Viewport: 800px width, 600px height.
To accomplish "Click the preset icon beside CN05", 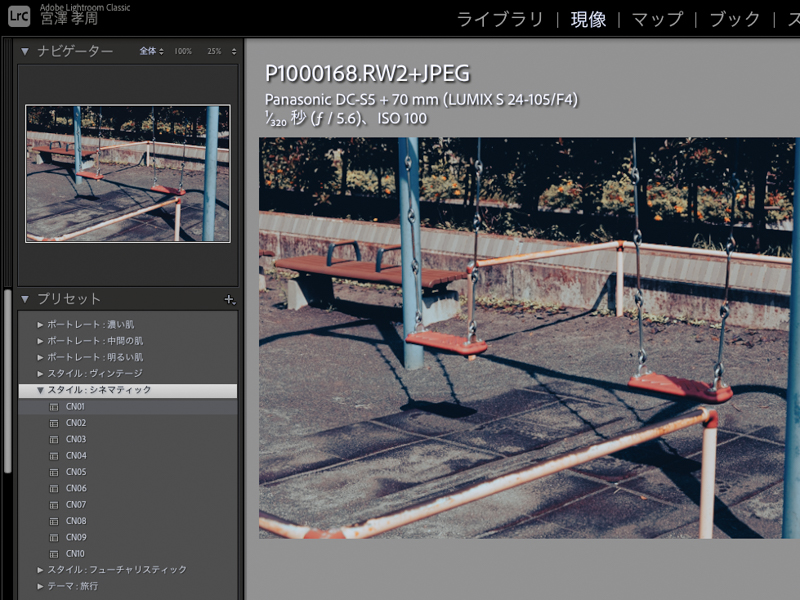I will (54, 472).
